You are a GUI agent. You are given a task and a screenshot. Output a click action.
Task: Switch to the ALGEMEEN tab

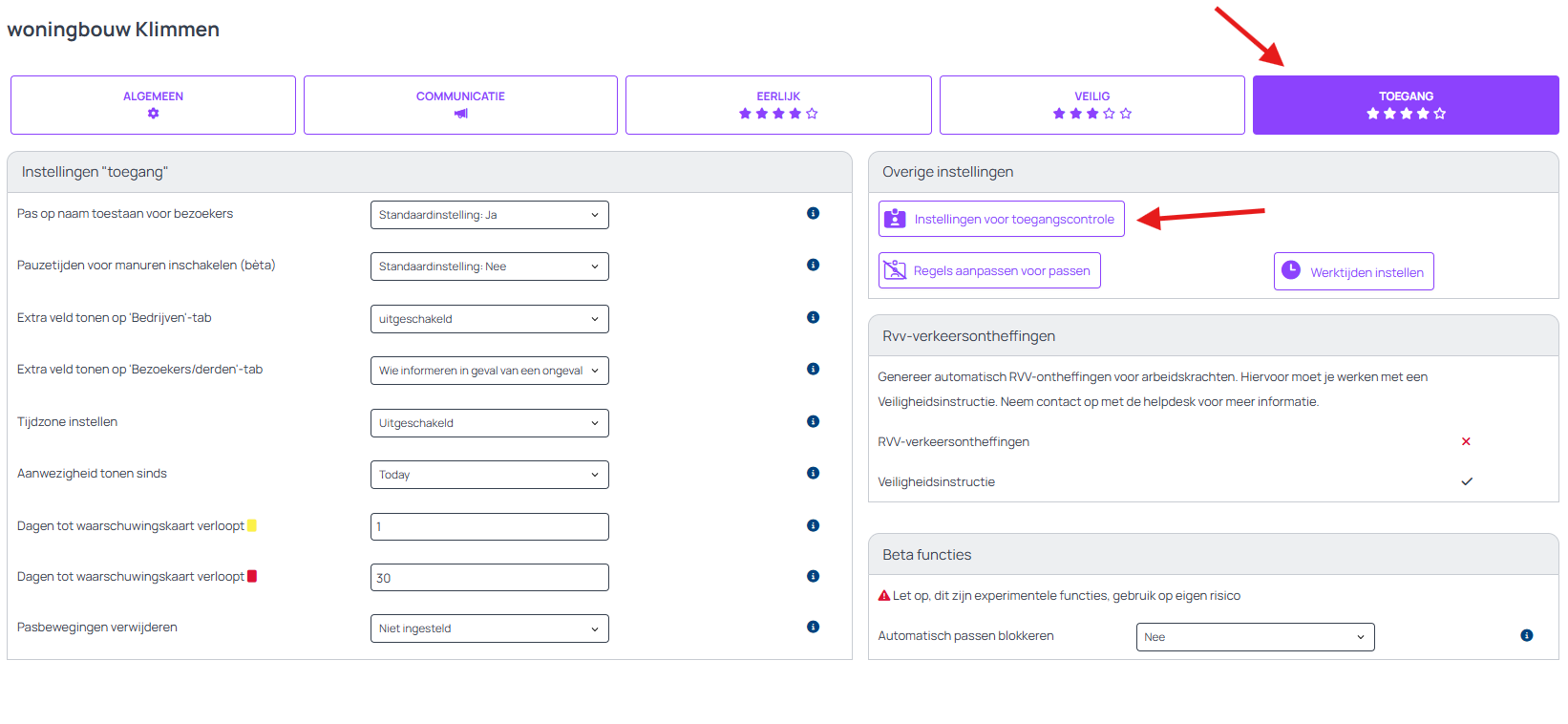click(x=153, y=105)
